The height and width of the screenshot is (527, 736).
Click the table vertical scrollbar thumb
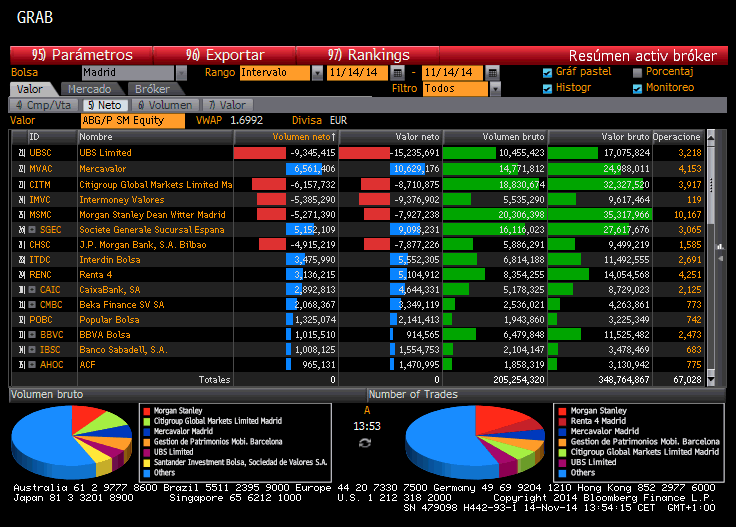tap(711, 184)
